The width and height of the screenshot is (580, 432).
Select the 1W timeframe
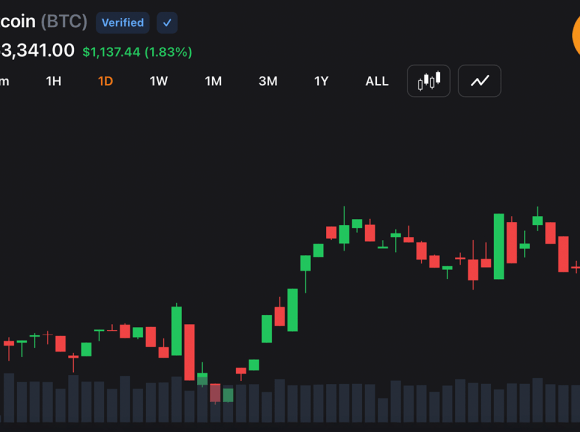tap(159, 81)
